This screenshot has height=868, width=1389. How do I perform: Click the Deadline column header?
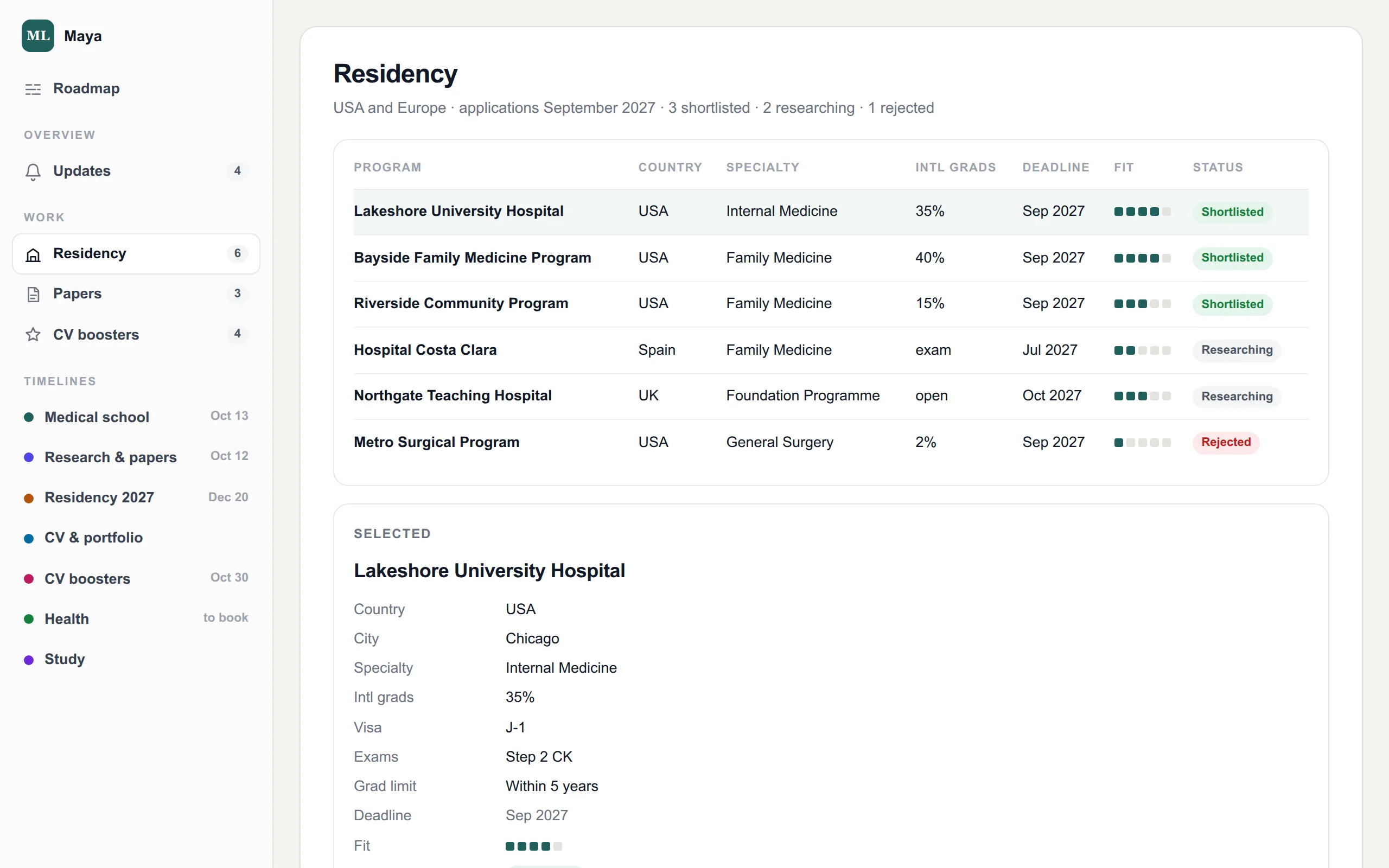tap(1056, 167)
